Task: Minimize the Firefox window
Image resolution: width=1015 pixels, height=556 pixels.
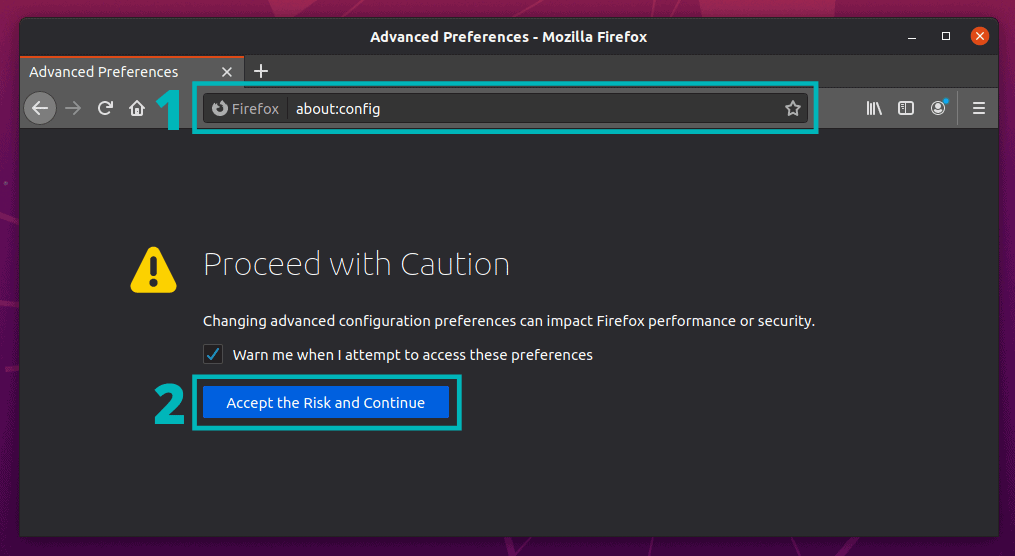Action: click(x=911, y=37)
